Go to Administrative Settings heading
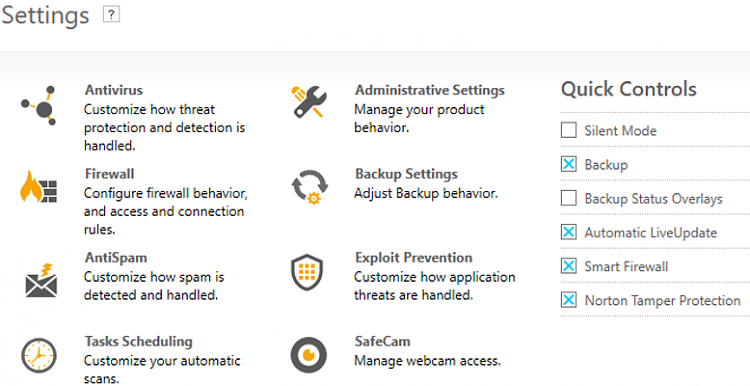The width and height of the screenshot is (750, 386). (x=430, y=89)
